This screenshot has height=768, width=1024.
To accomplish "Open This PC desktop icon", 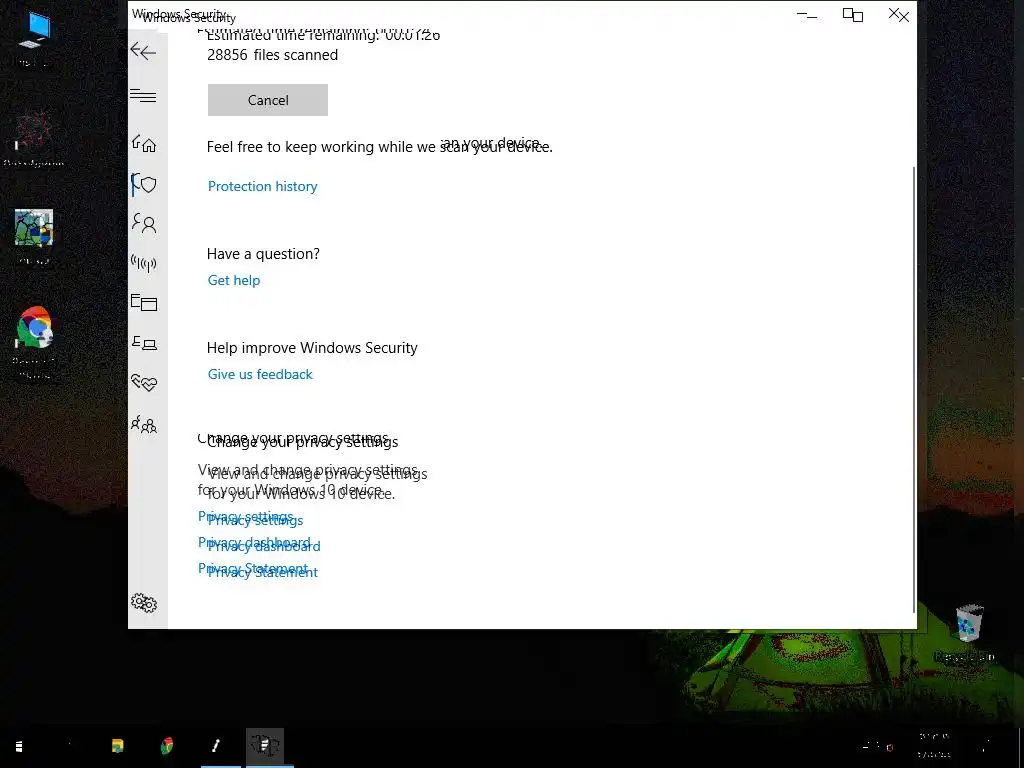I will coord(34,38).
